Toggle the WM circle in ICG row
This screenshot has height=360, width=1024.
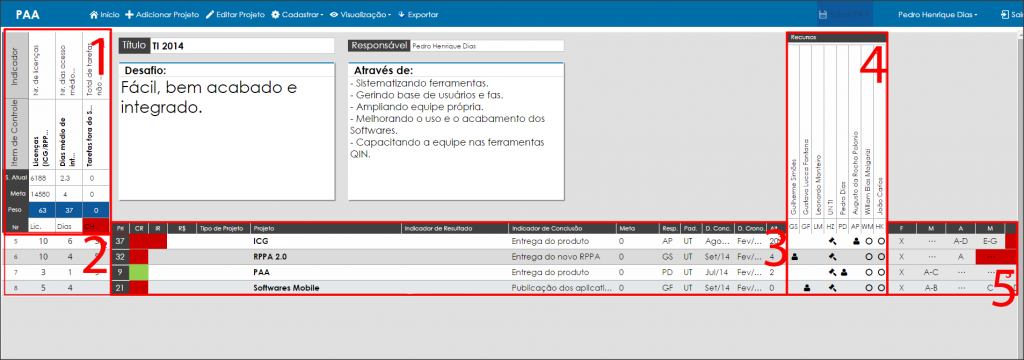[x=868, y=241]
